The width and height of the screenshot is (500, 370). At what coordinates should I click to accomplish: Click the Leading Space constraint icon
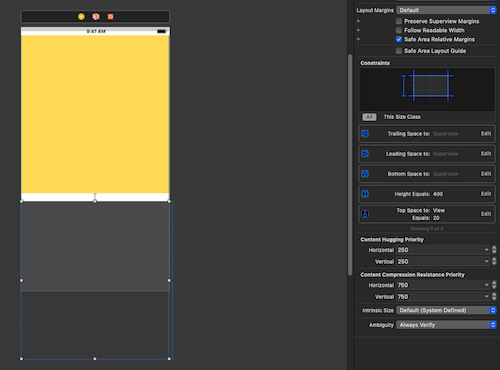[365, 154]
